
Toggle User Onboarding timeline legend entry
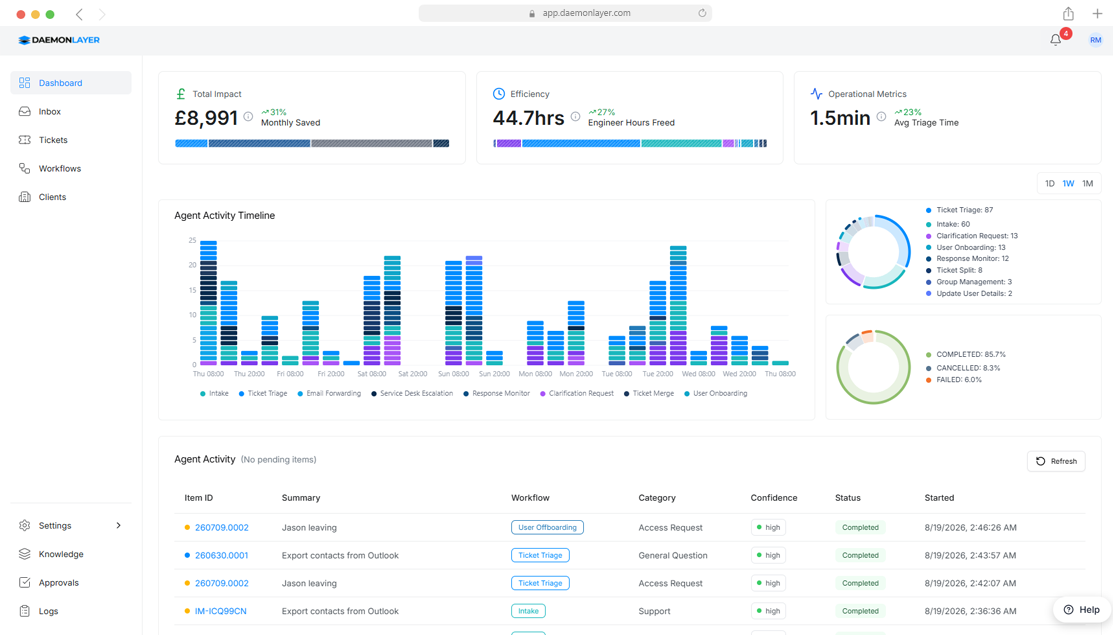pos(716,393)
